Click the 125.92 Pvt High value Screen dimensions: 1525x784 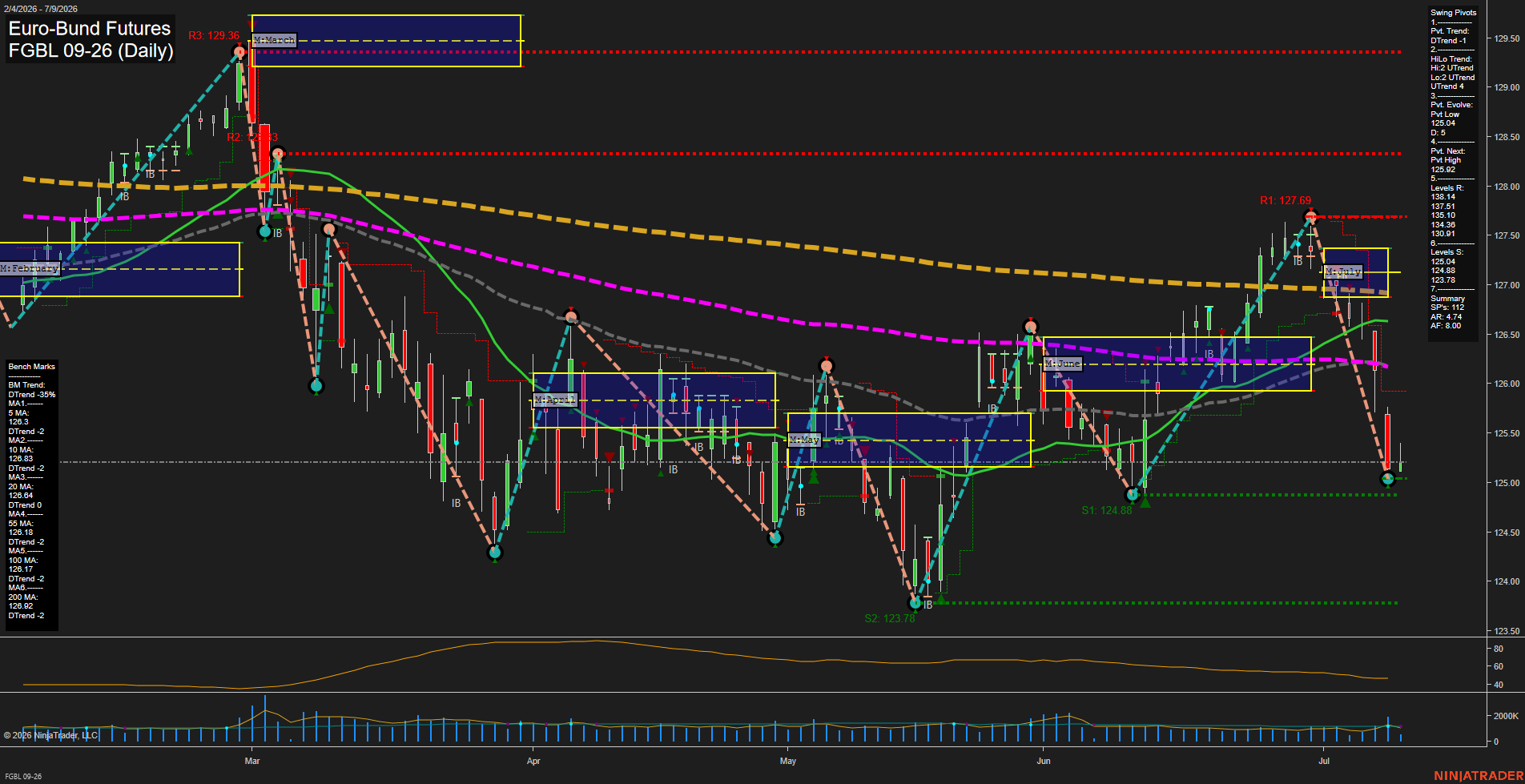coord(1443,170)
